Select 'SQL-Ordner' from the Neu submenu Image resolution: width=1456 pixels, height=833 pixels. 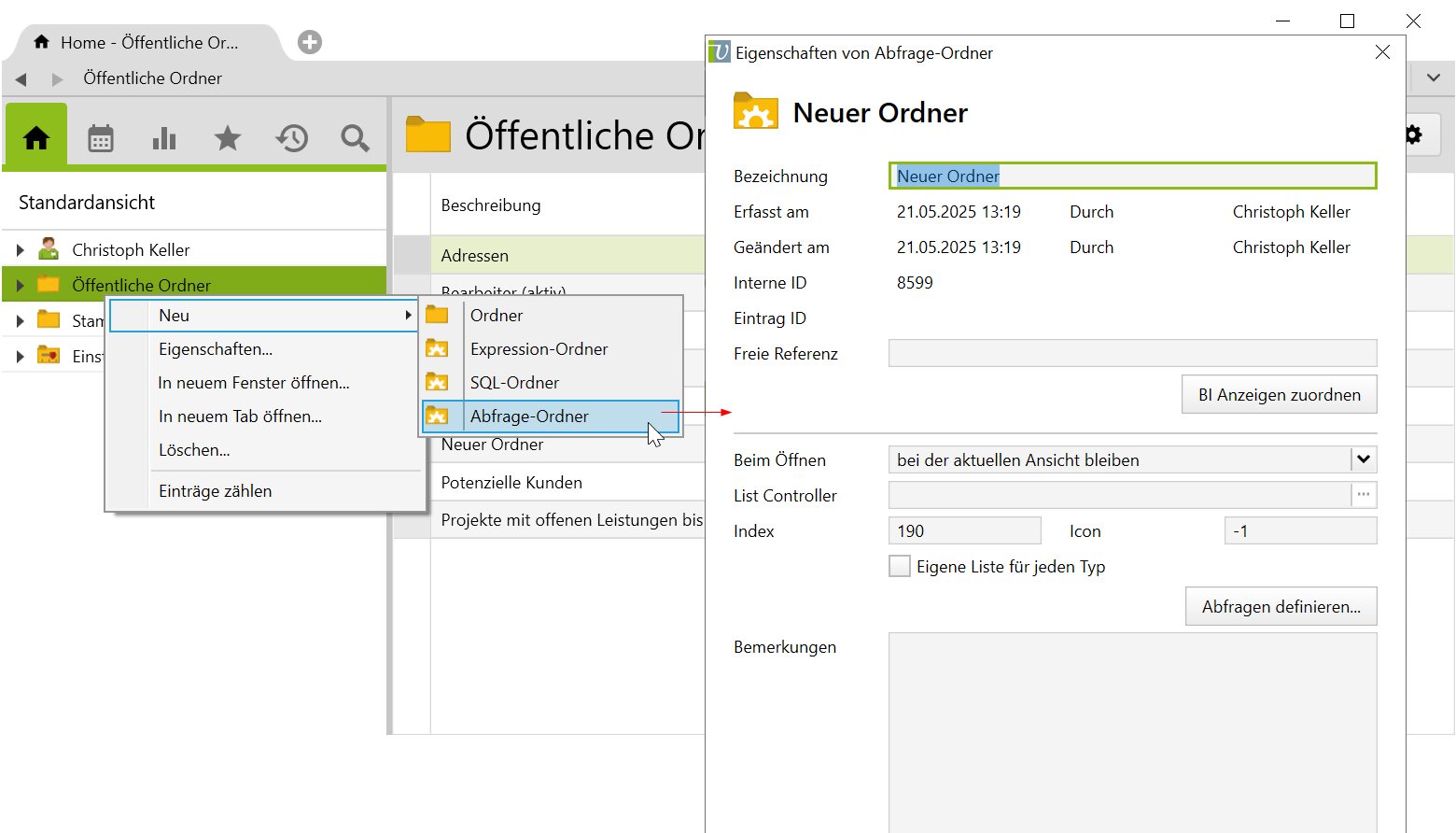click(x=514, y=383)
